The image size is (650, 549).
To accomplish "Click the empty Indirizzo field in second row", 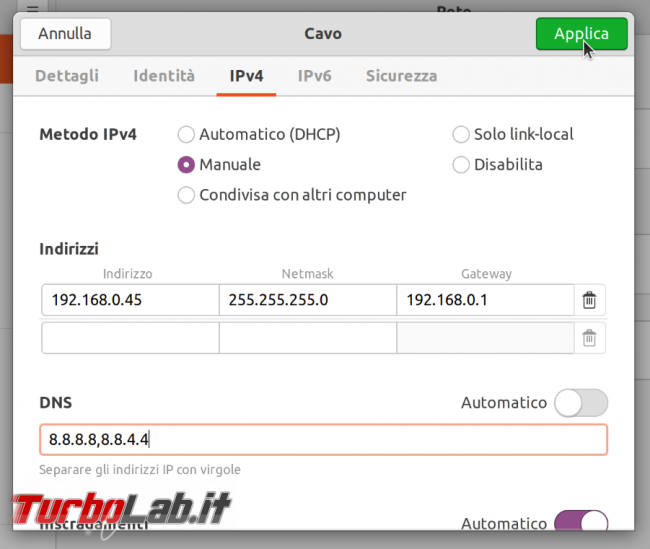I will pyautogui.click(x=130, y=338).
